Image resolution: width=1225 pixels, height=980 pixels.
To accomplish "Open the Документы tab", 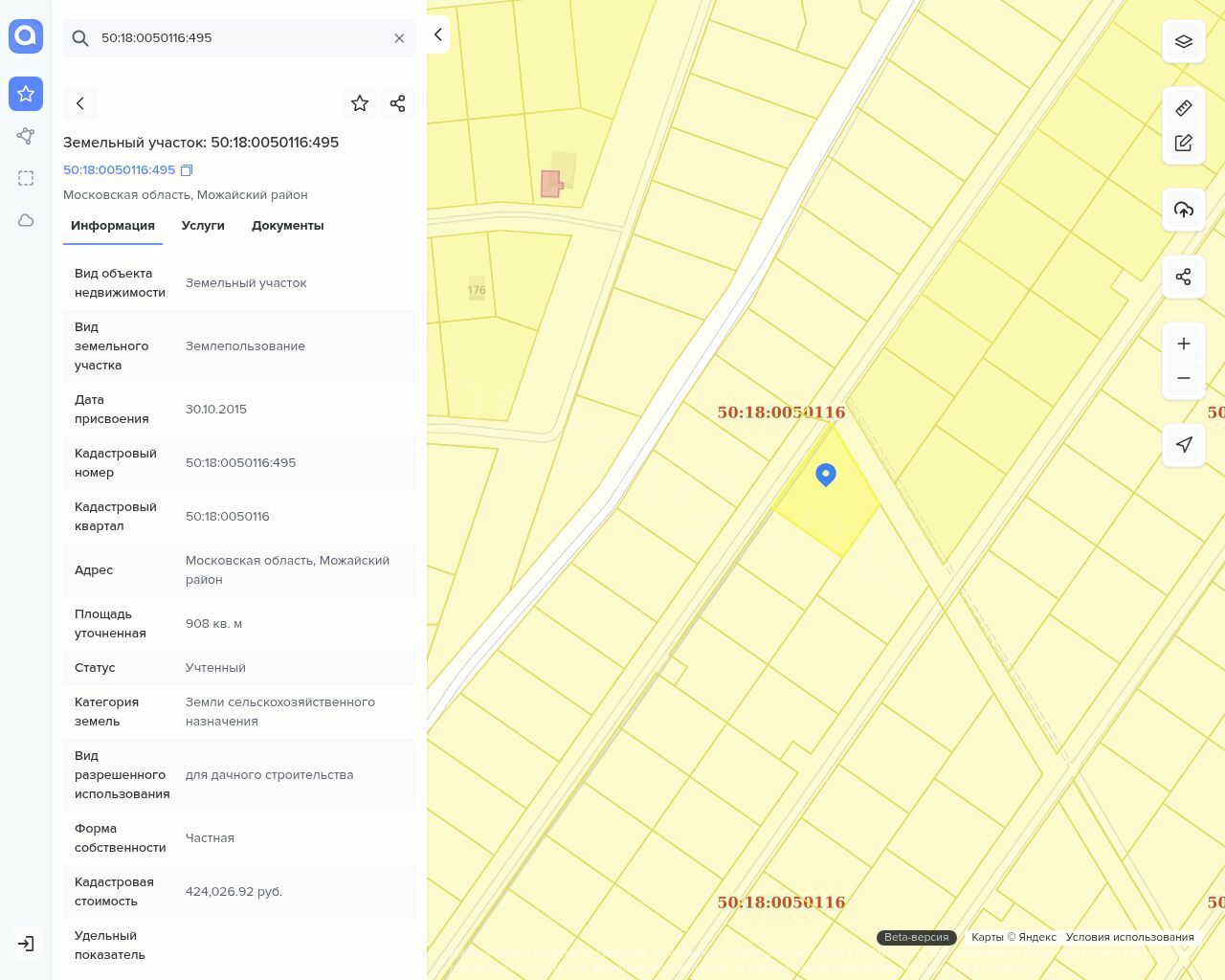I will click(x=287, y=226).
